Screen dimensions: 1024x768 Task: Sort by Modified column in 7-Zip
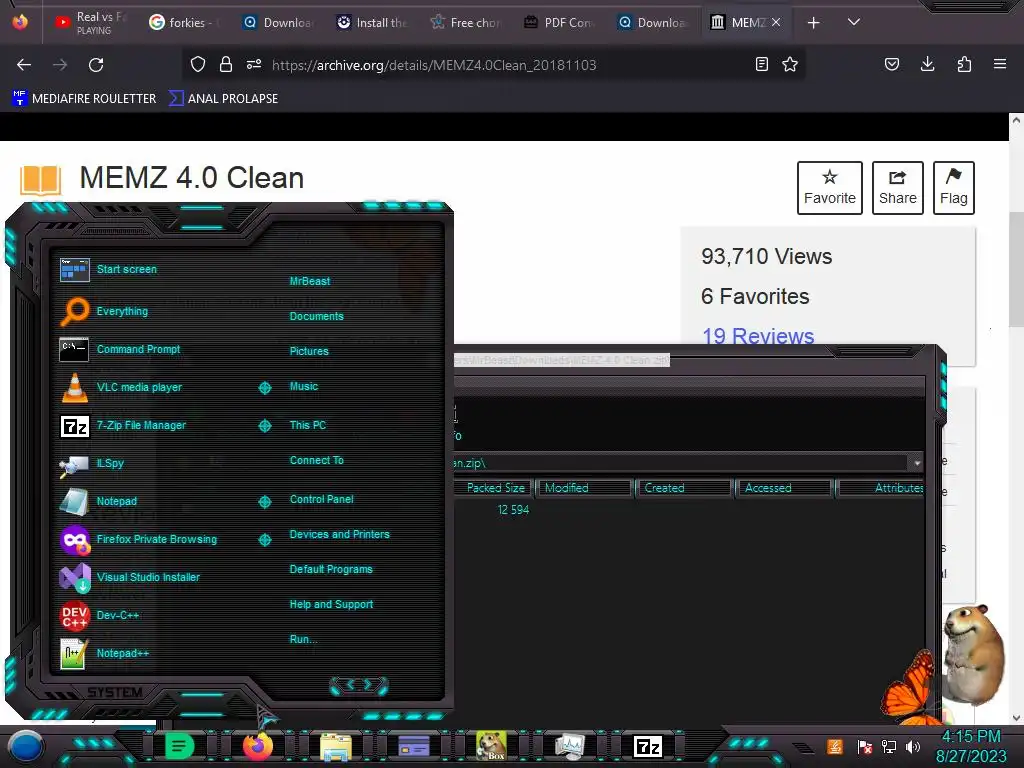click(x=584, y=488)
